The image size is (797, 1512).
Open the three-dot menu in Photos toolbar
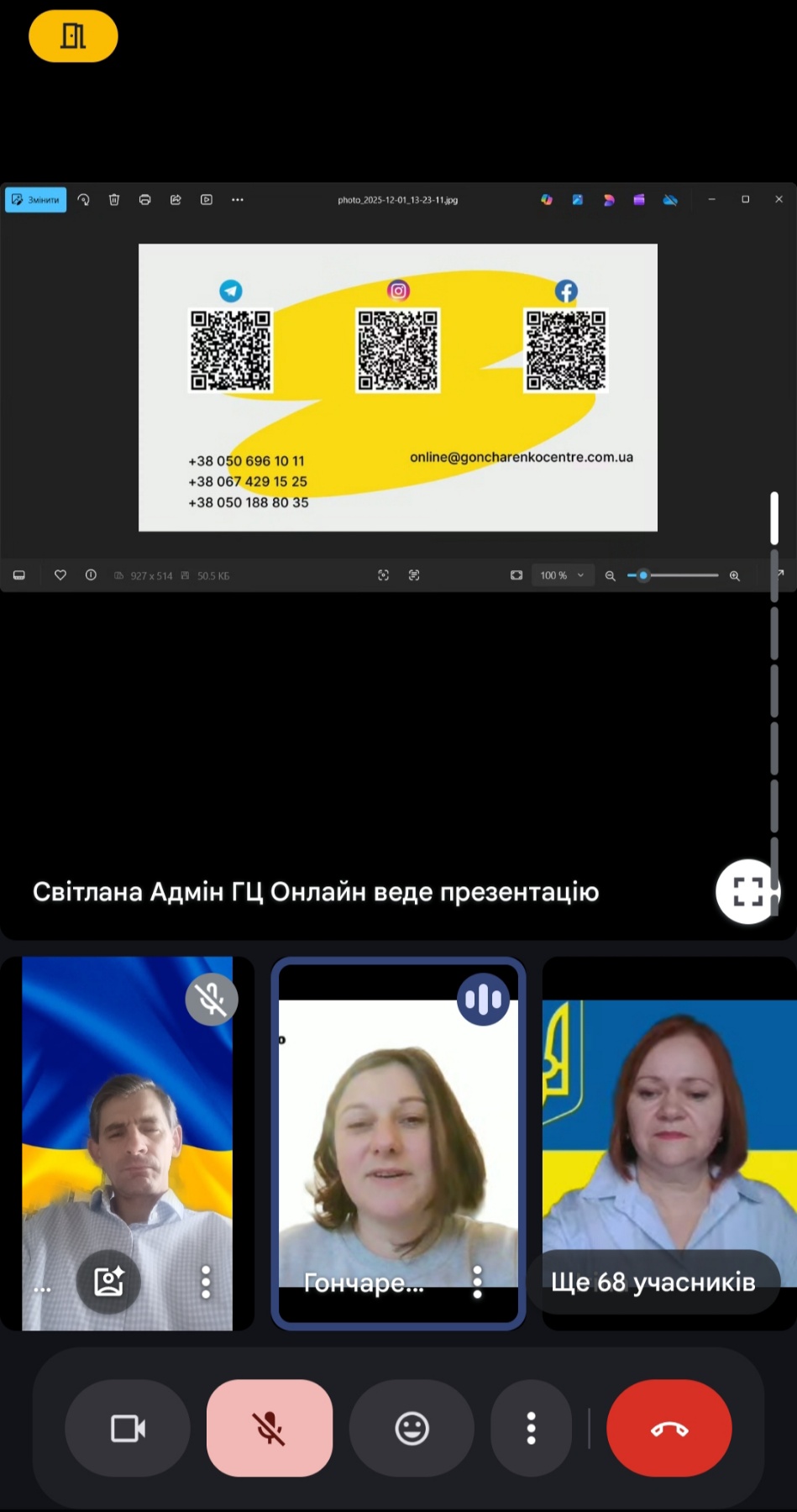coord(238,200)
